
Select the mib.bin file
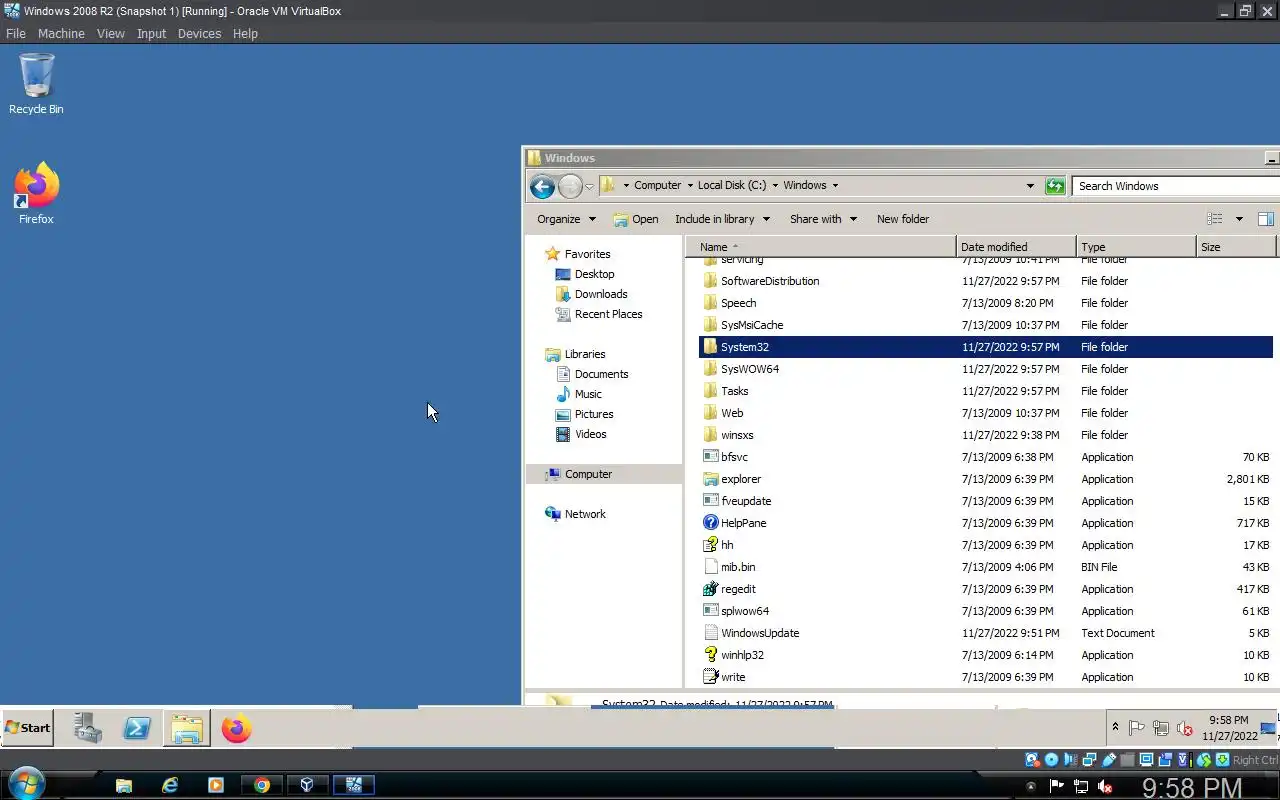tap(985, 567)
